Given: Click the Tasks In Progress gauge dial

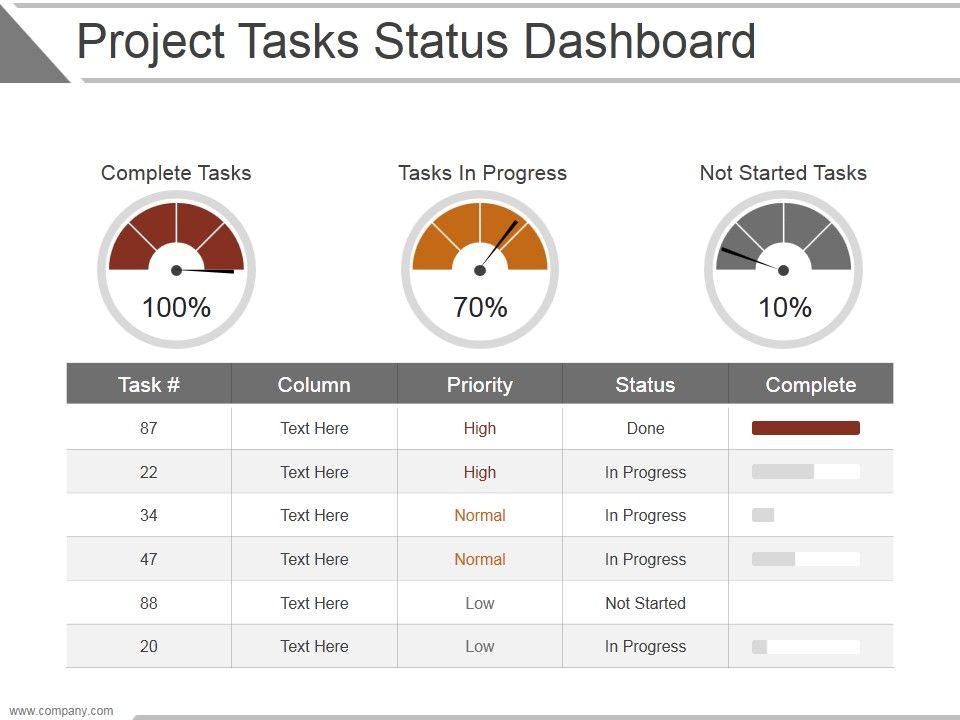Looking at the screenshot, I should pyautogui.click(x=480, y=240).
